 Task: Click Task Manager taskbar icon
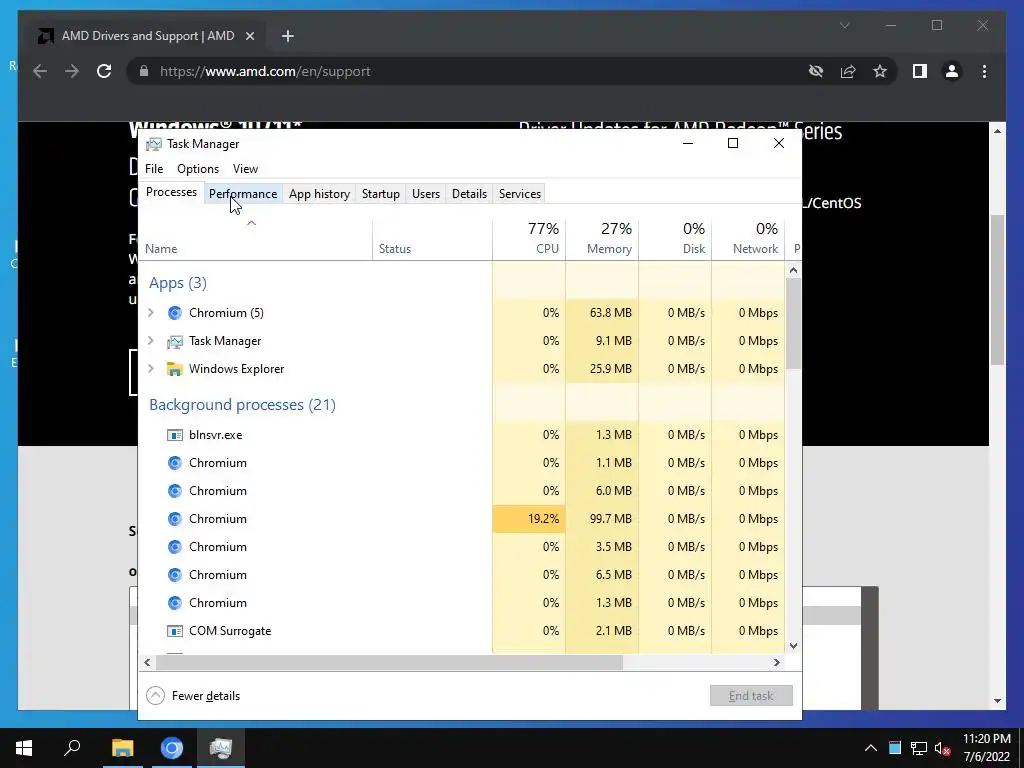pos(221,748)
